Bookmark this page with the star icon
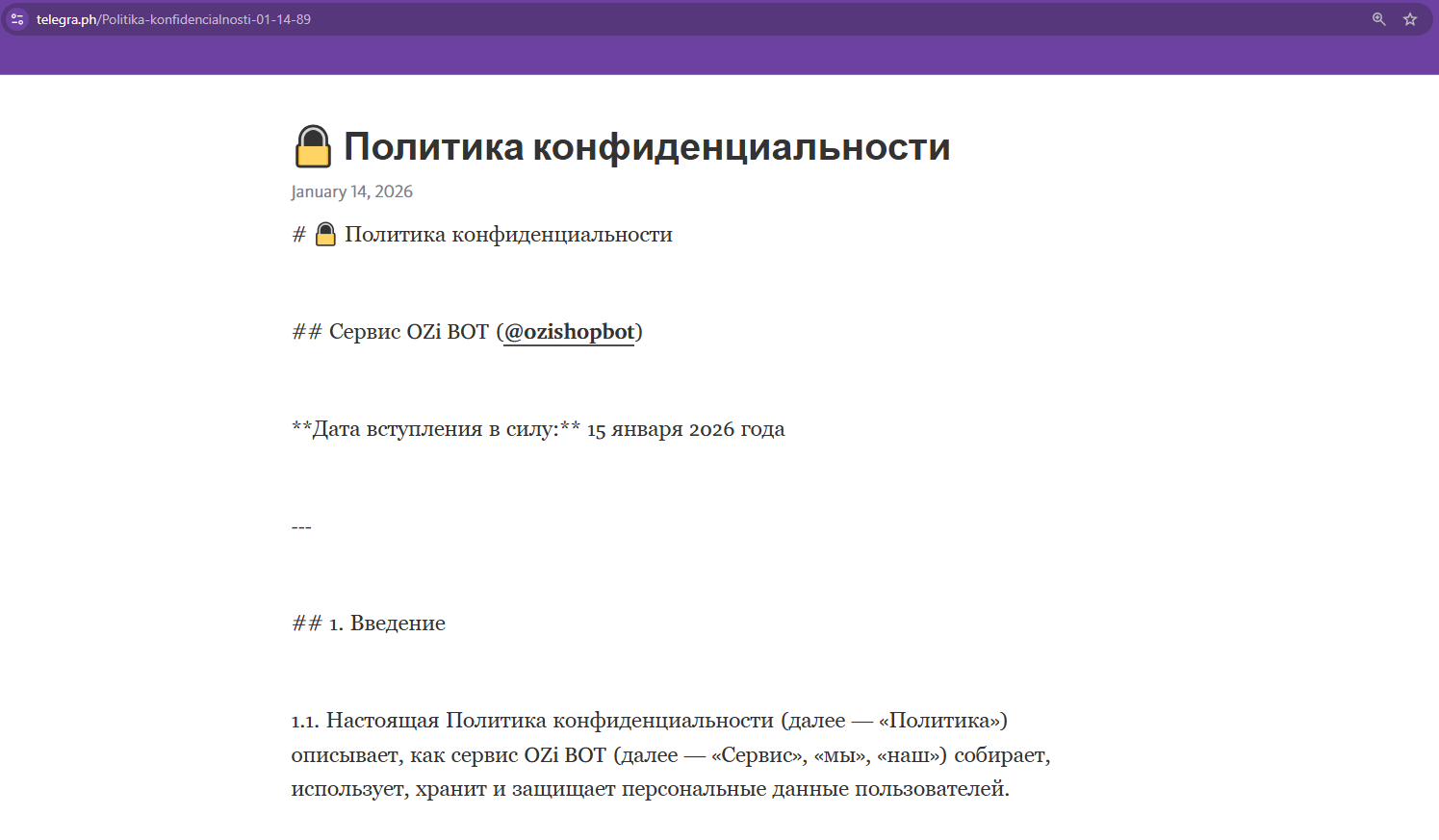The height and width of the screenshot is (840, 1439). coord(1410,19)
